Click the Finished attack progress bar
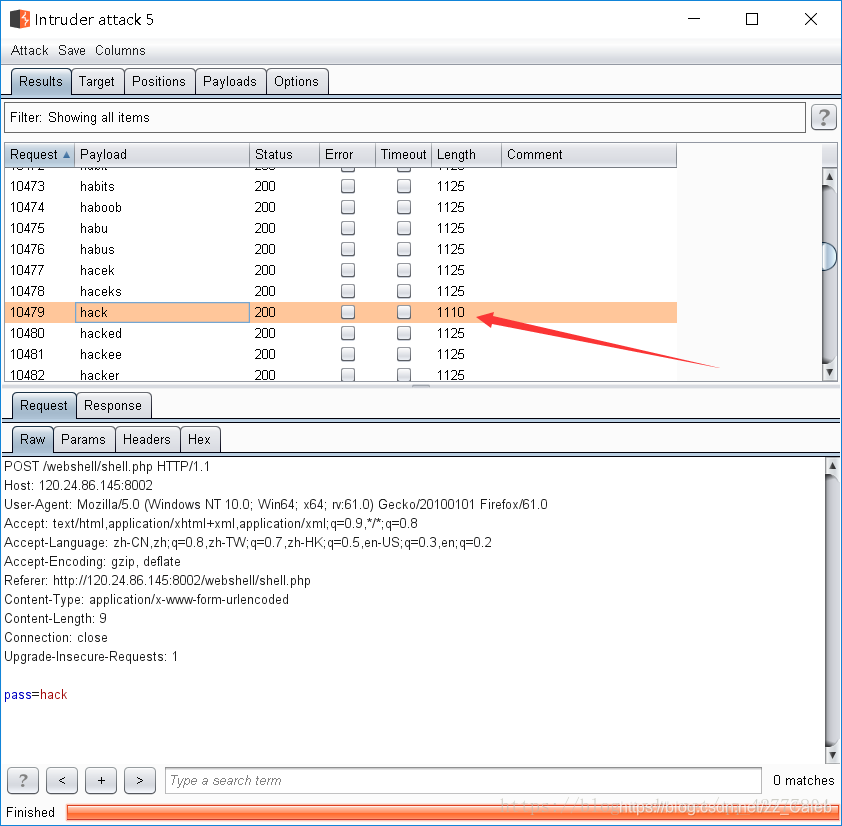Screen dimensions: 842x826 coord(452,812)
